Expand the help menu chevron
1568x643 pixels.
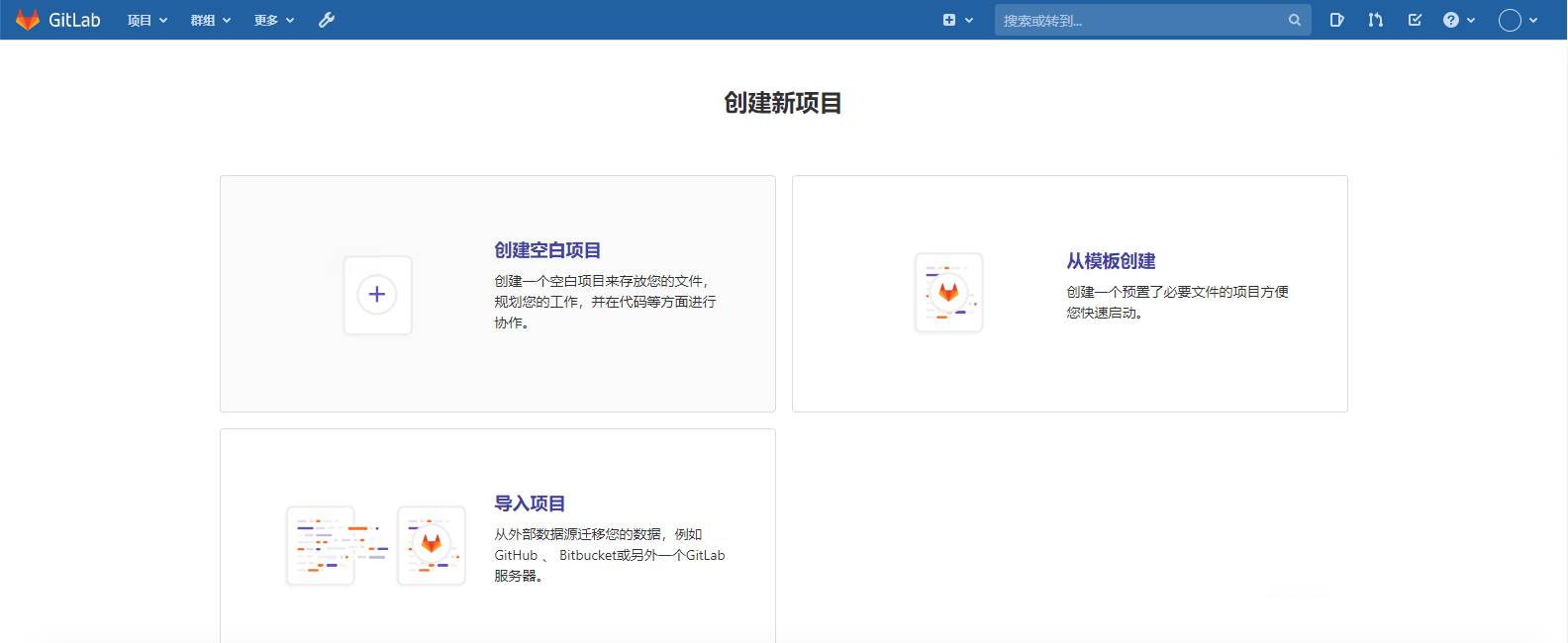(1471, 20)
